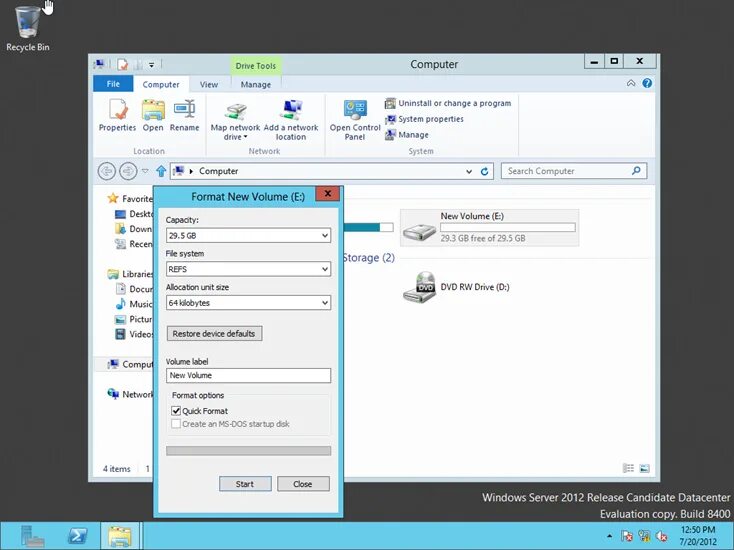Open the File tab
This screenshot has height=550, width=734.
pyautogui.click(x=113, y=84)
